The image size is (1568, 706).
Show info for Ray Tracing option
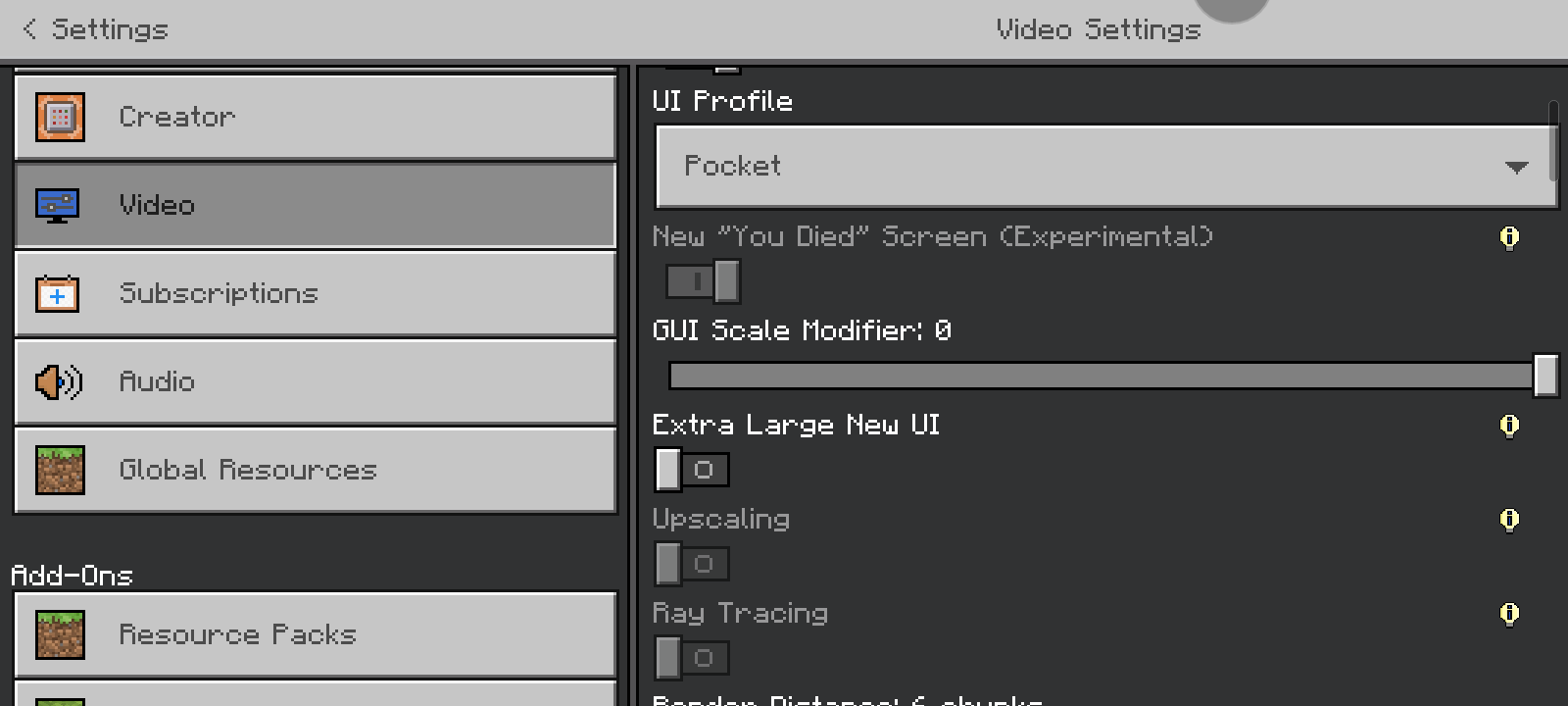[x=1509, y=614]
